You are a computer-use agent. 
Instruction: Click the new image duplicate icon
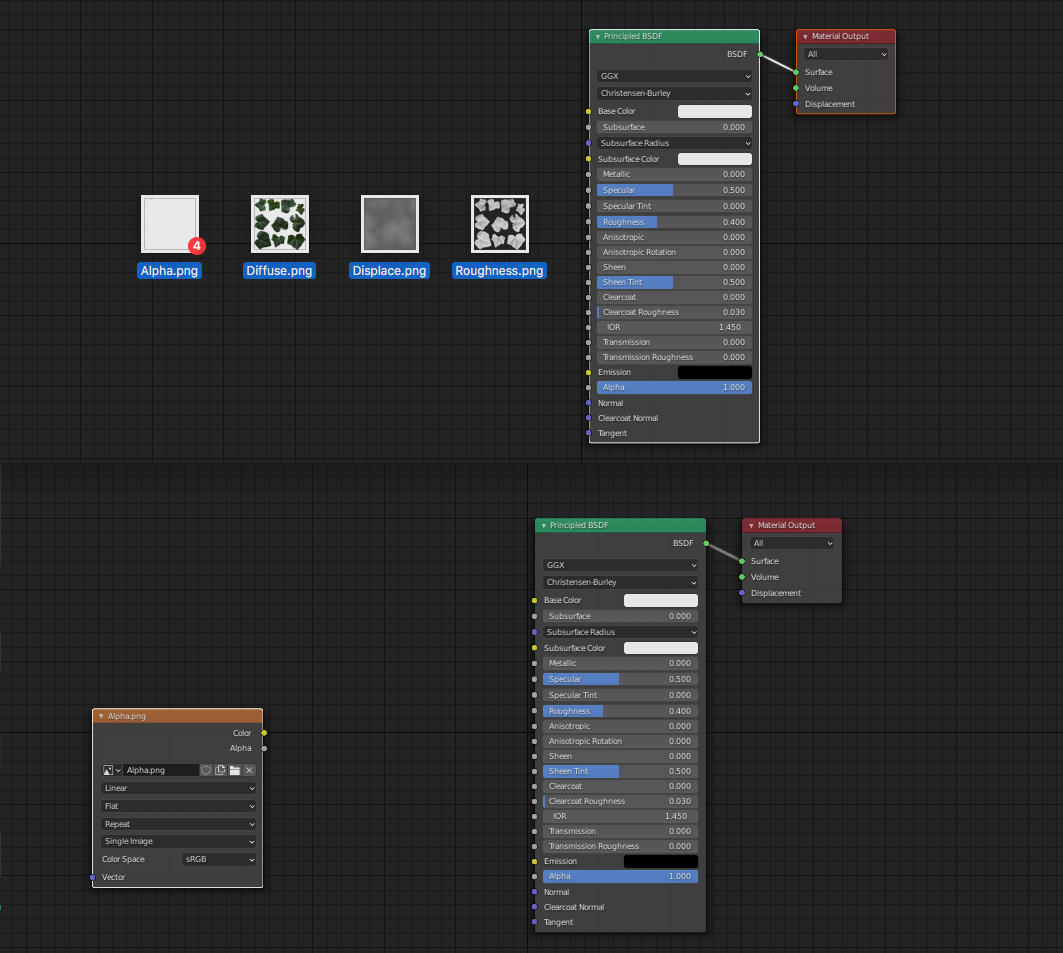tap(220, 770)
